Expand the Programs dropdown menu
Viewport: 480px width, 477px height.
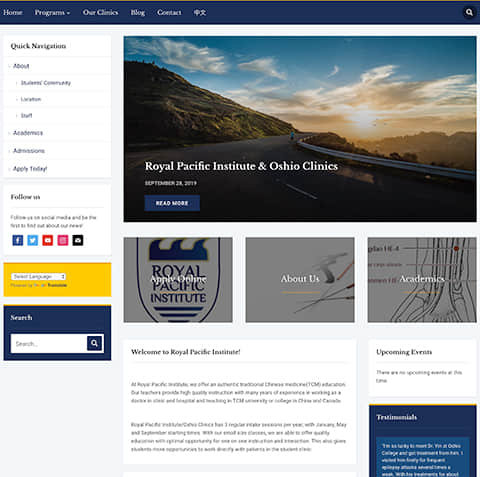click(52, 12)
